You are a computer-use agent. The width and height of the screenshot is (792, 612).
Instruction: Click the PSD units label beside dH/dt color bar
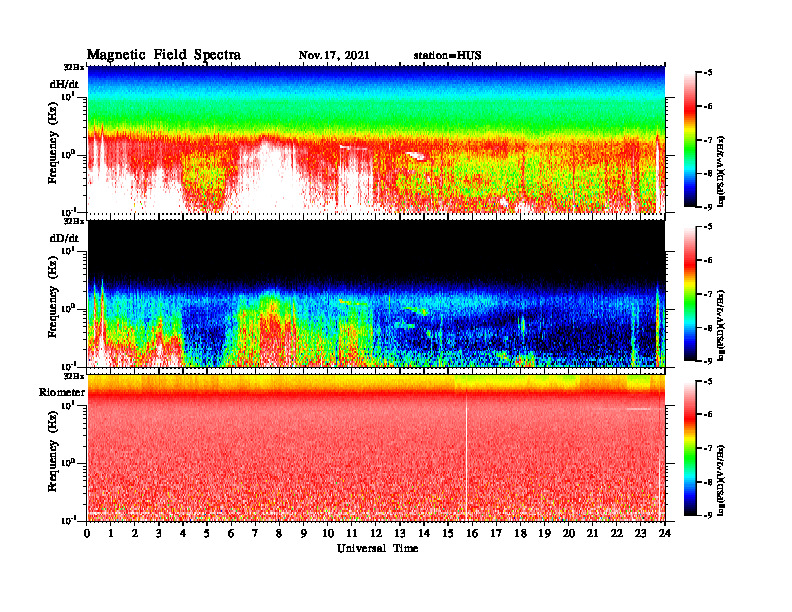coord(721,171)
